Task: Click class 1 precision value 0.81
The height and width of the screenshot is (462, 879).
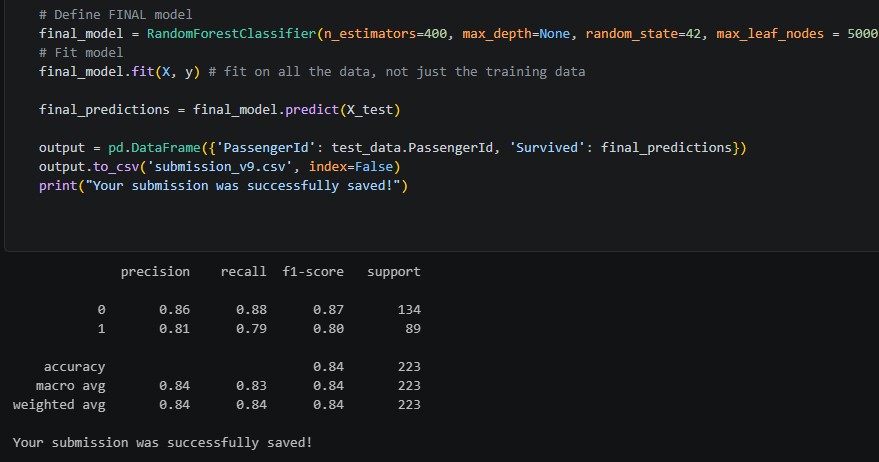Action: (174, 329)
